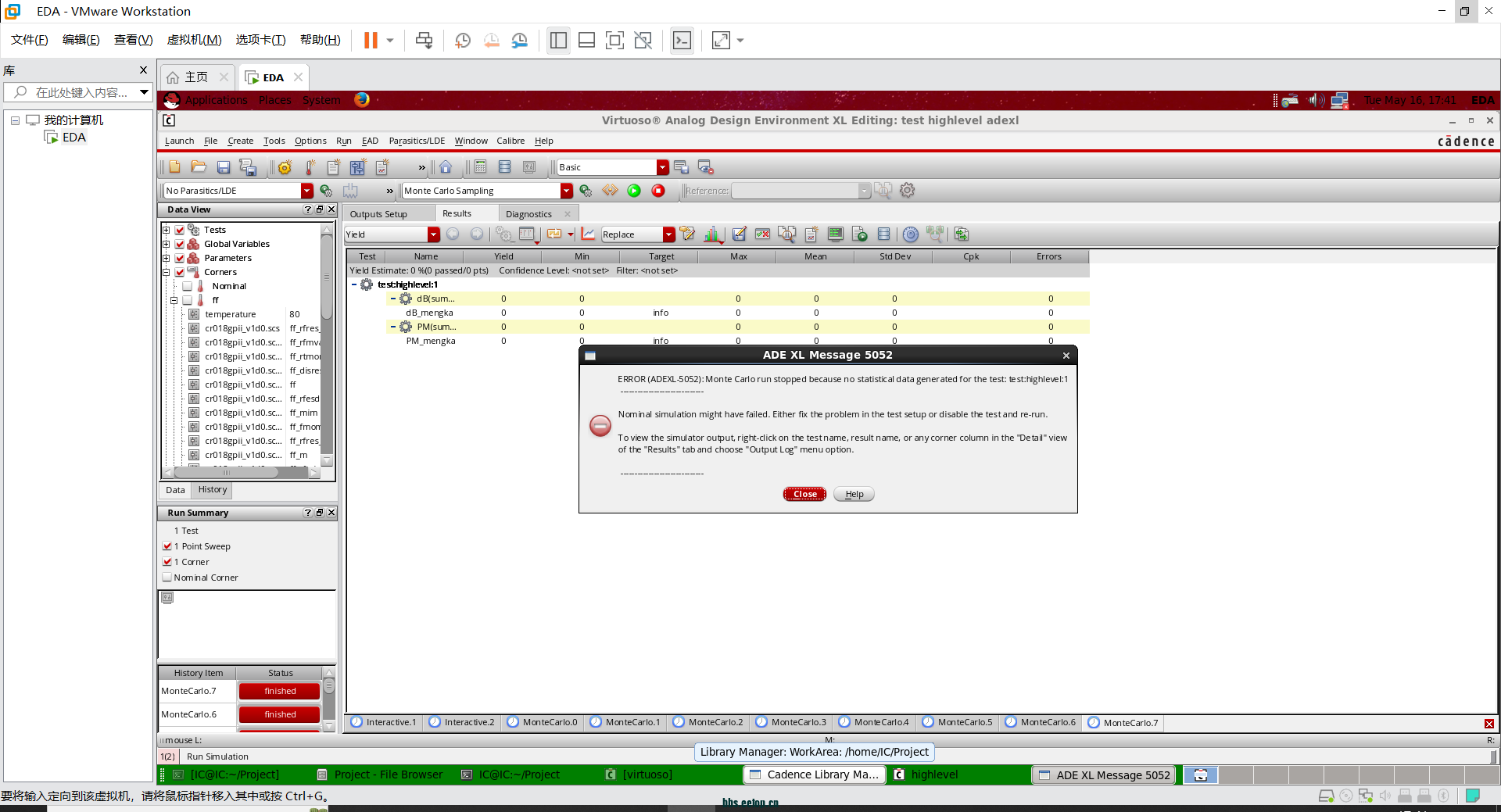
Task: Open Firefox from the GNOME top panel
Action: [x=362, y=100]
